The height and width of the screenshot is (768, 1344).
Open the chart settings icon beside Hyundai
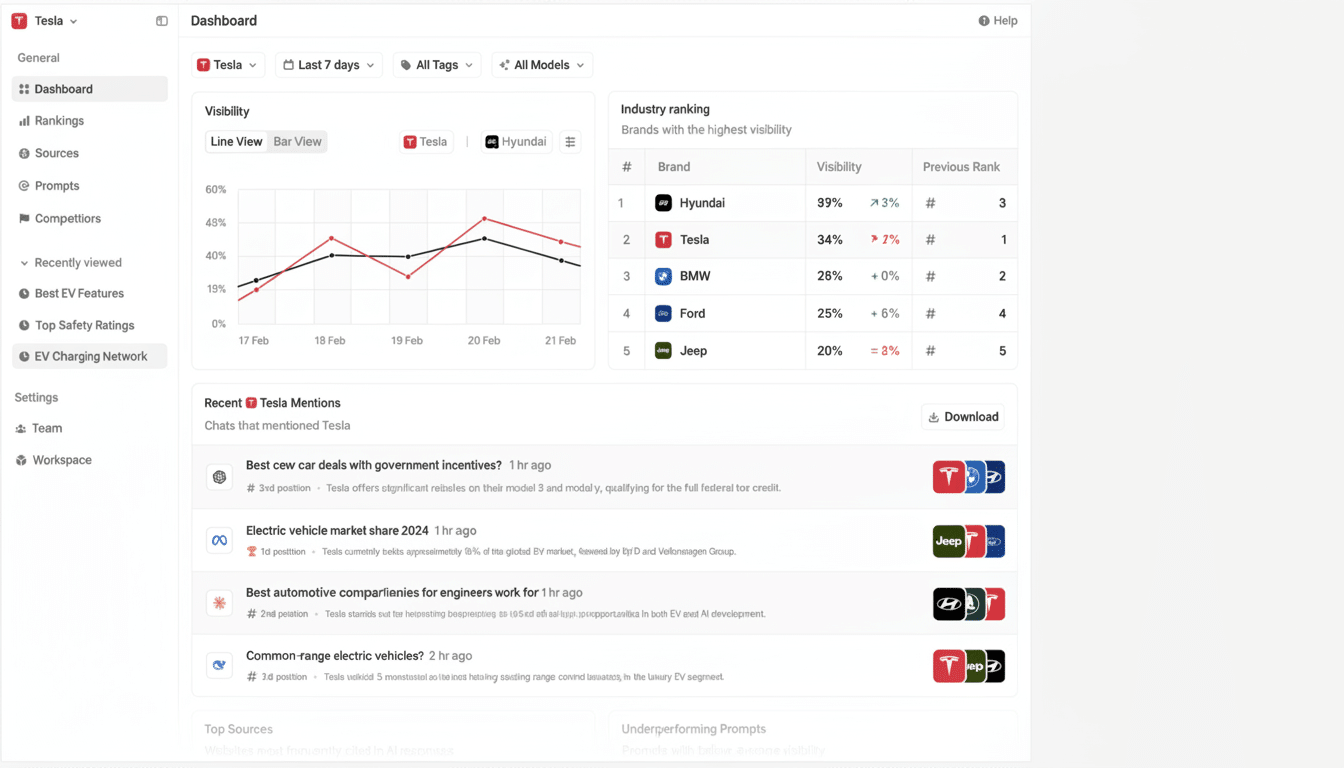[570, 141]
